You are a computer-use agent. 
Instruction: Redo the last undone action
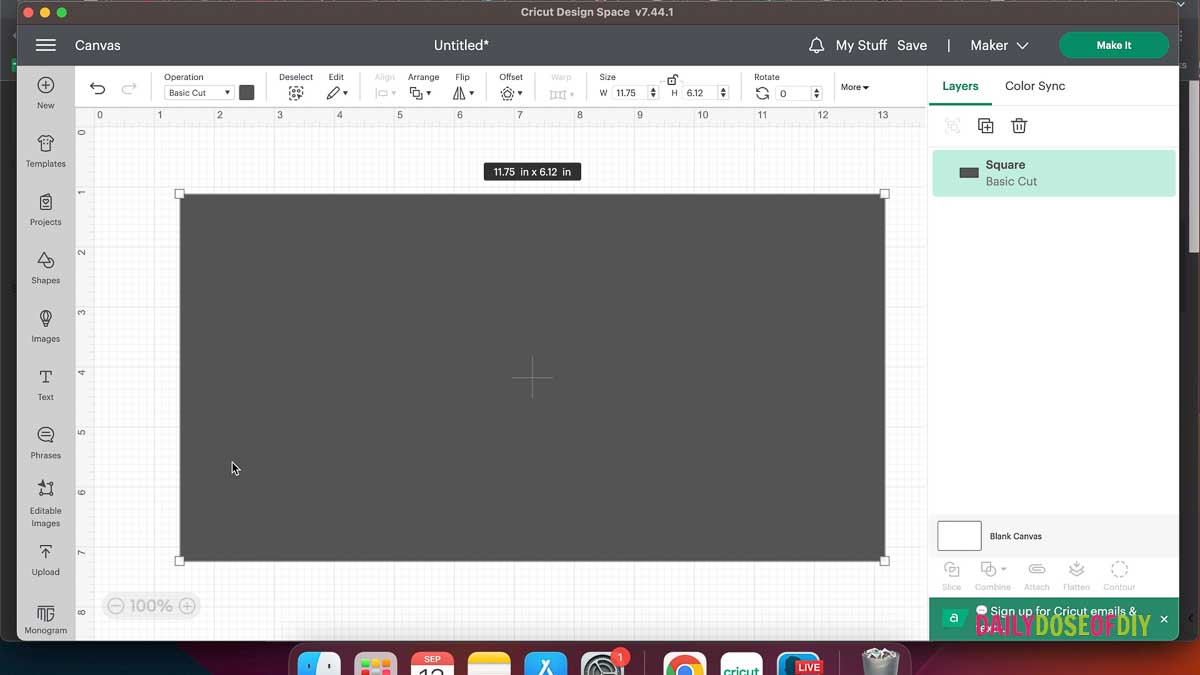pyautogui.click(x=129, y=89)
